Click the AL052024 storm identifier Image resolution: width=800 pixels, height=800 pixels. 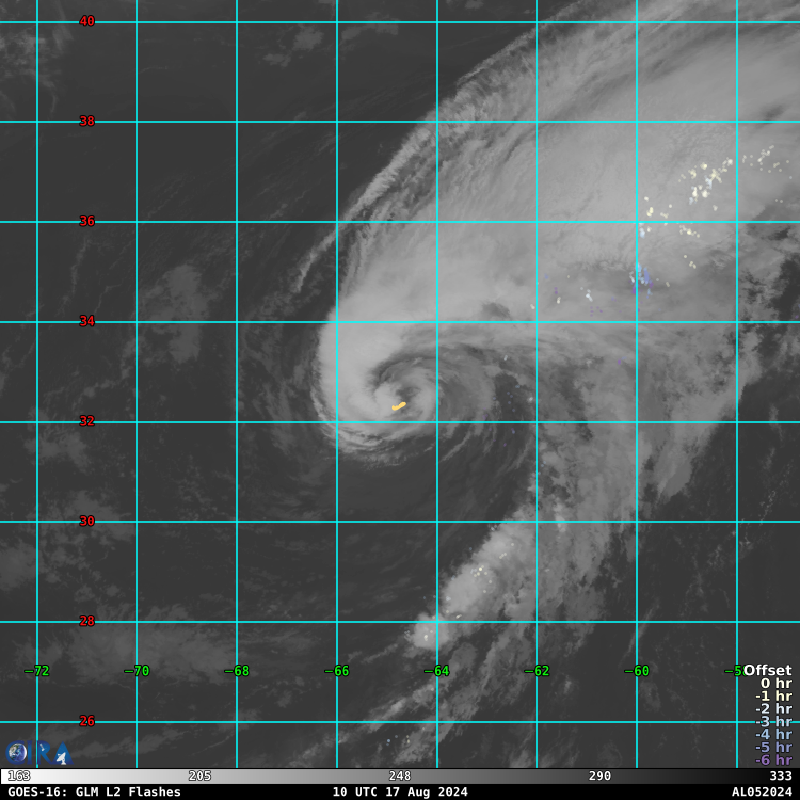[x=761, y=792]
